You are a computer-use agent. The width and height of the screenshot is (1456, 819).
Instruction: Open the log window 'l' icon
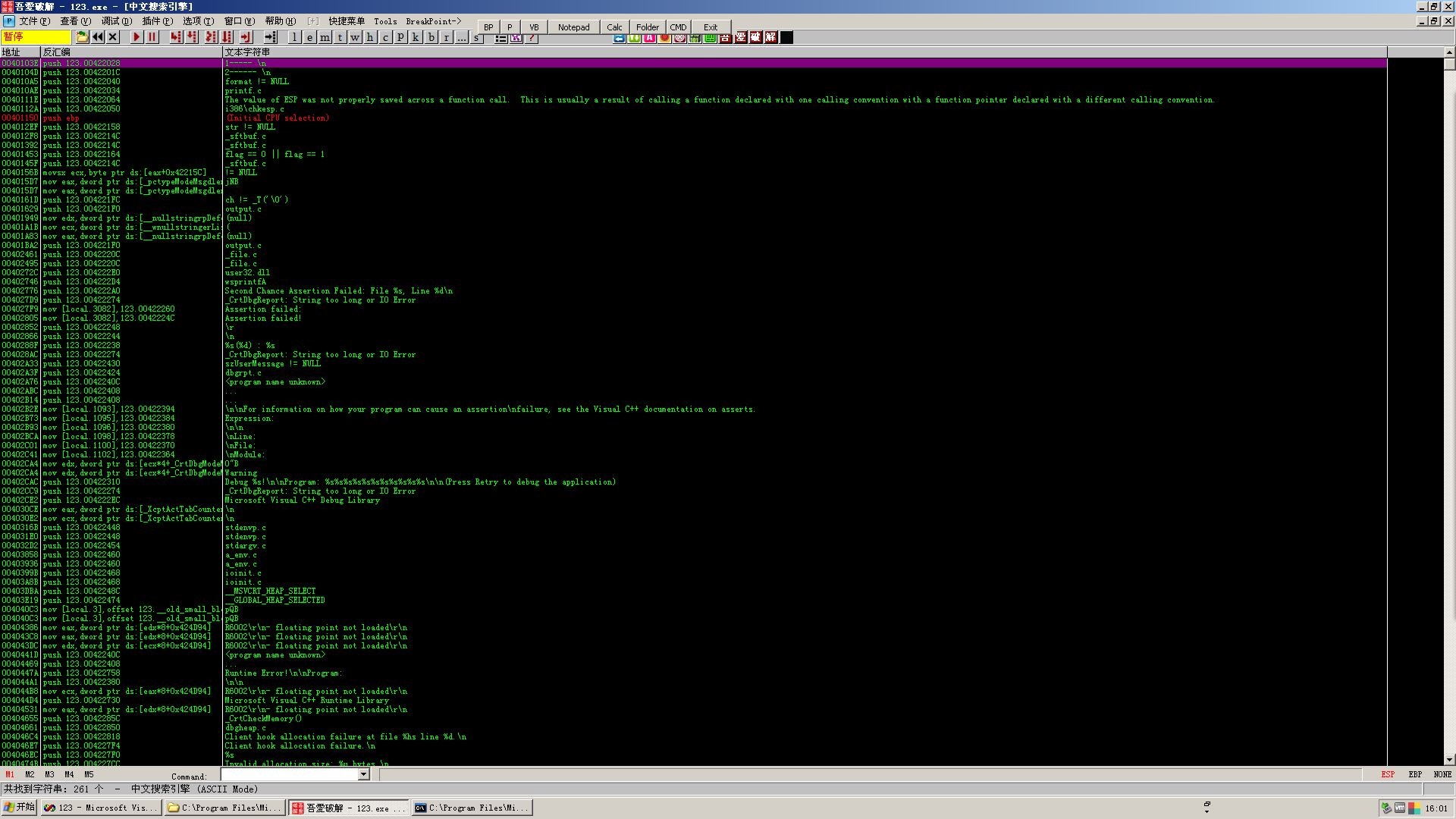point(294,37)
